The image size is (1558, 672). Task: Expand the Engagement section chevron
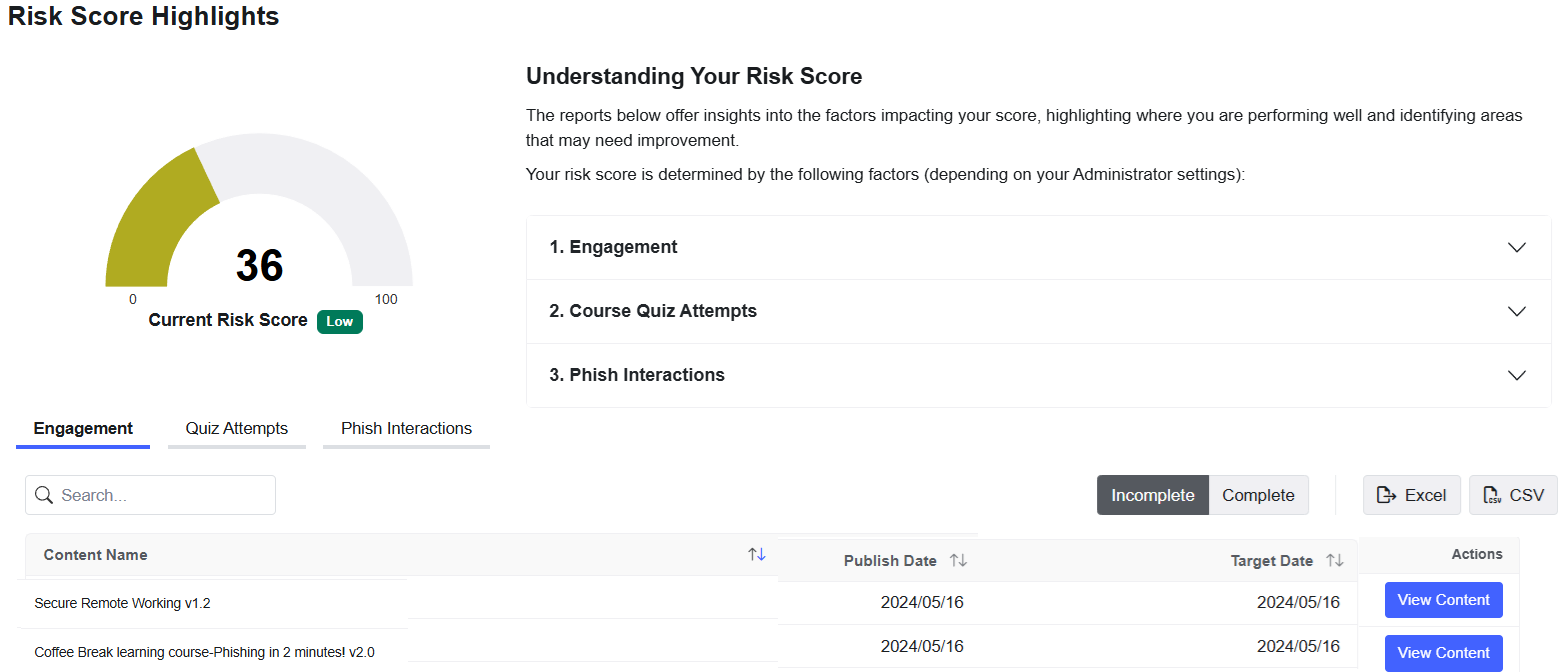1517,247
